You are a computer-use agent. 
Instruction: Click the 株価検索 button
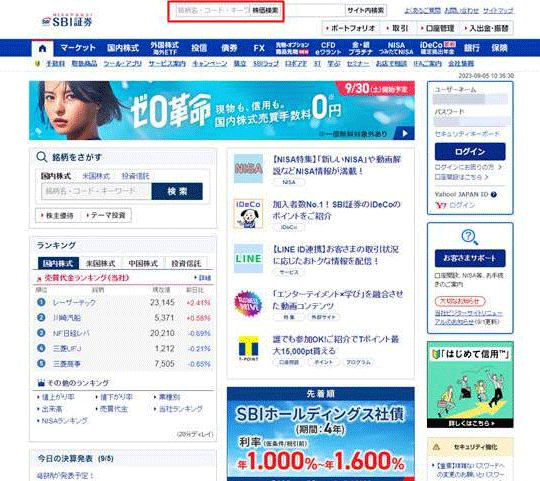tap(265, 10)
